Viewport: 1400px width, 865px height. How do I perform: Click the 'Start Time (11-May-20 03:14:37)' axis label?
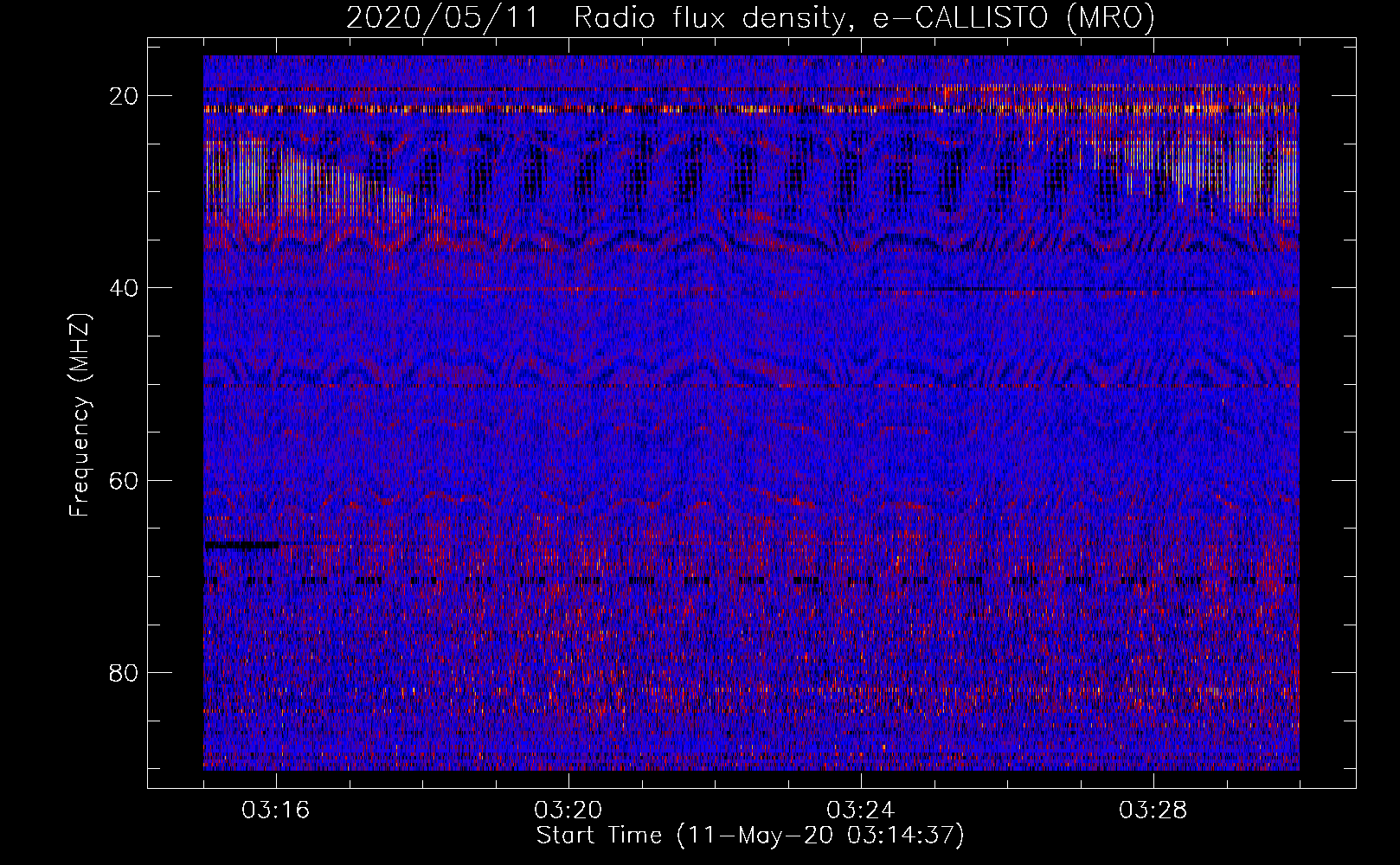click(750, 836)
